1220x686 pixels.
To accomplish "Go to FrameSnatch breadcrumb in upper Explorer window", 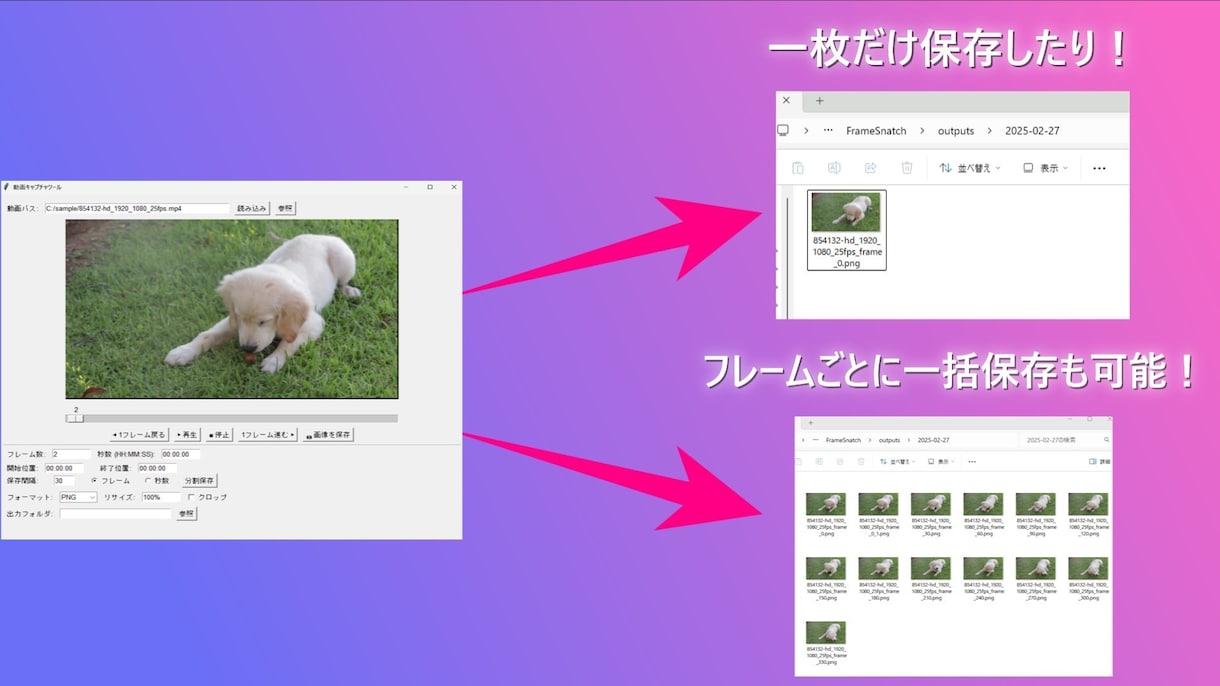I will pyautogui.click(x=876, y=131).
